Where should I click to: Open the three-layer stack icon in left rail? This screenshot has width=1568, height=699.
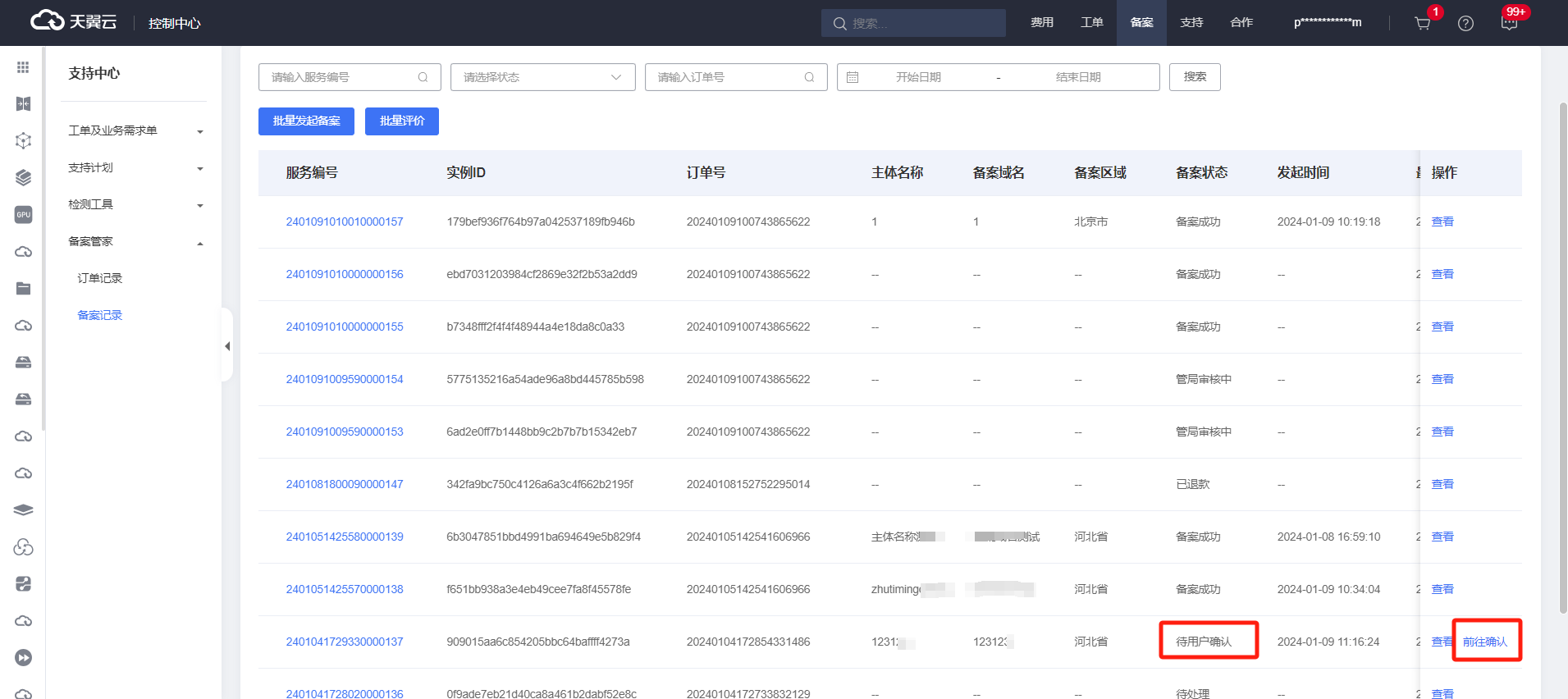coord(23,177)
